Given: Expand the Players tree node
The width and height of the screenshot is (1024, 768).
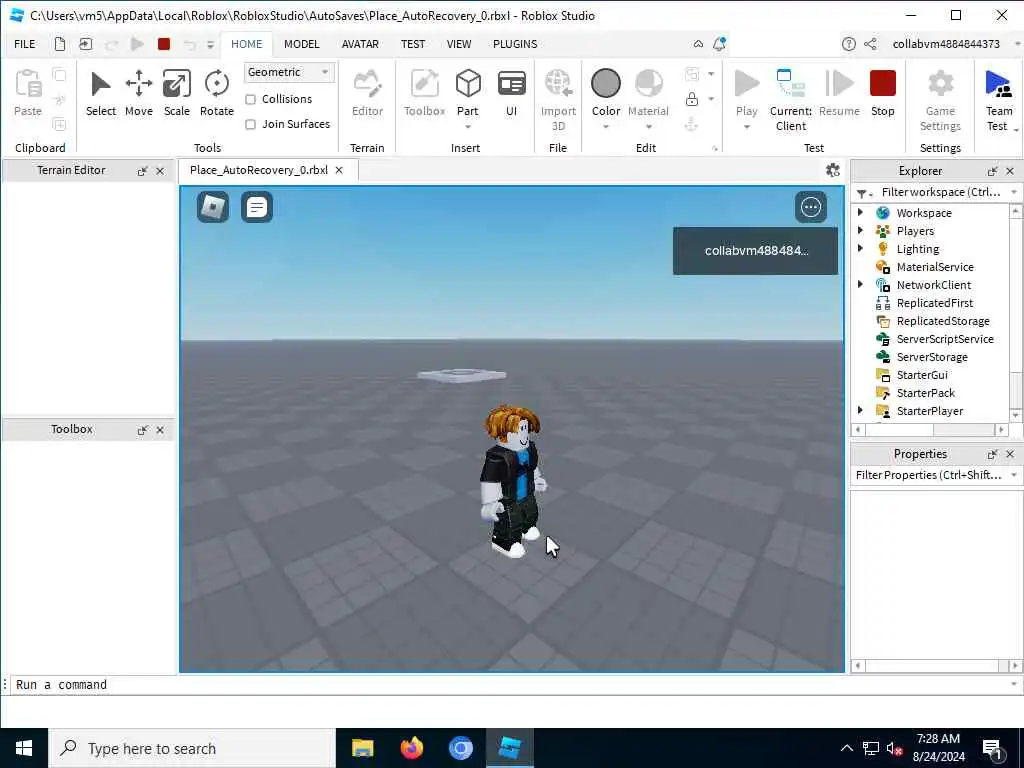Looking at the screenshot, I should (x=860, y=230).
